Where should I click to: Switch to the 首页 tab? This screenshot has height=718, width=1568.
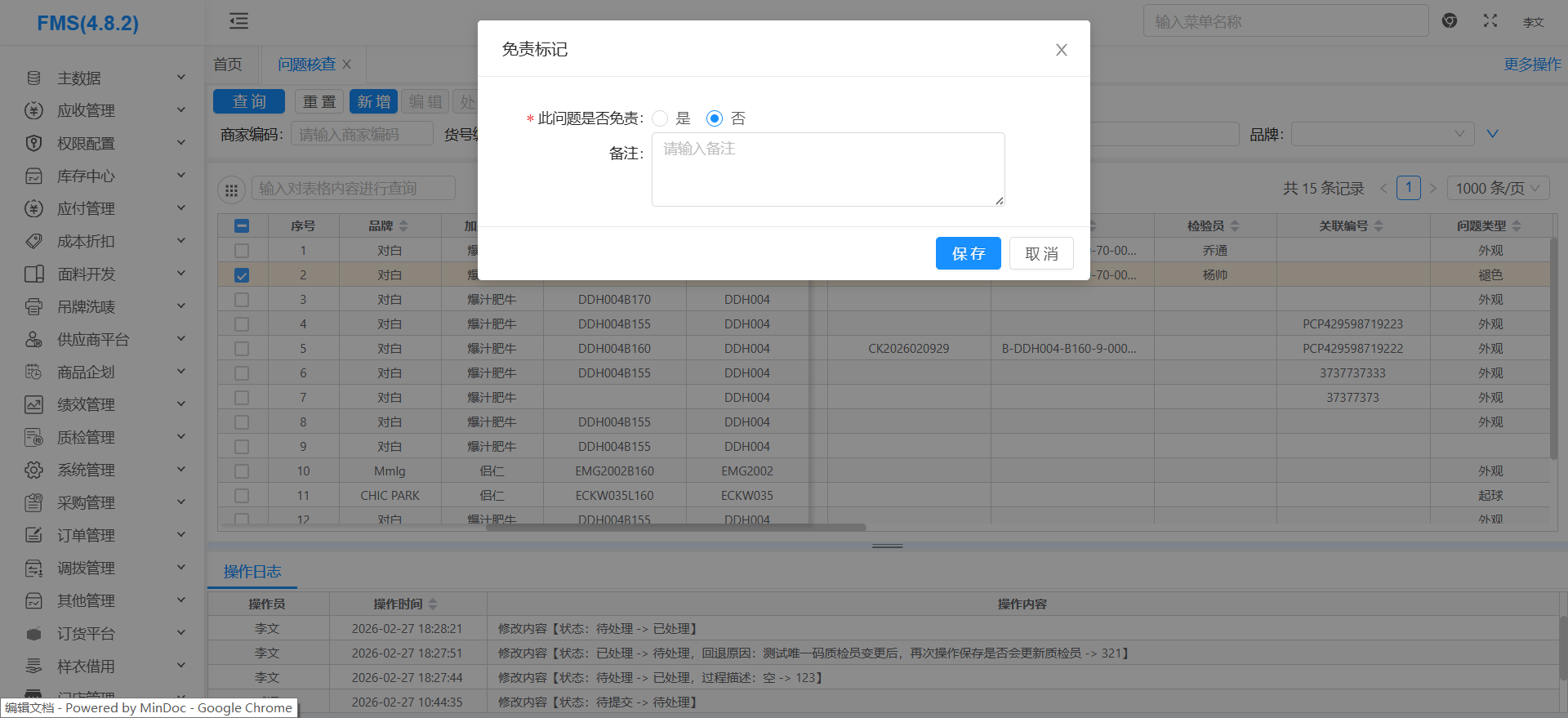coord(228,65)
